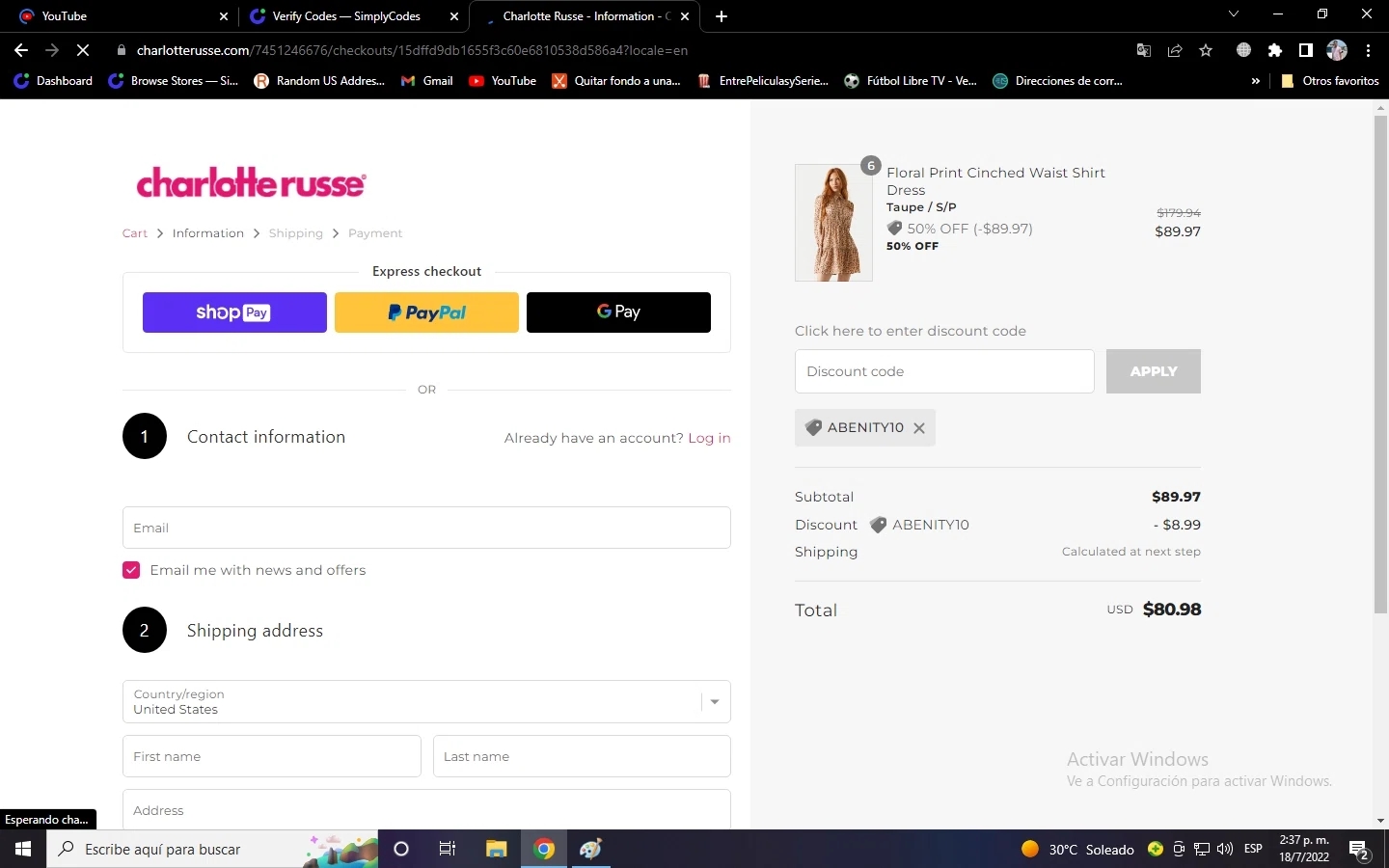Screen dimensions: 1389x868
Task: Expand the Country/region dropdown
Action: [x=714, y=702]
